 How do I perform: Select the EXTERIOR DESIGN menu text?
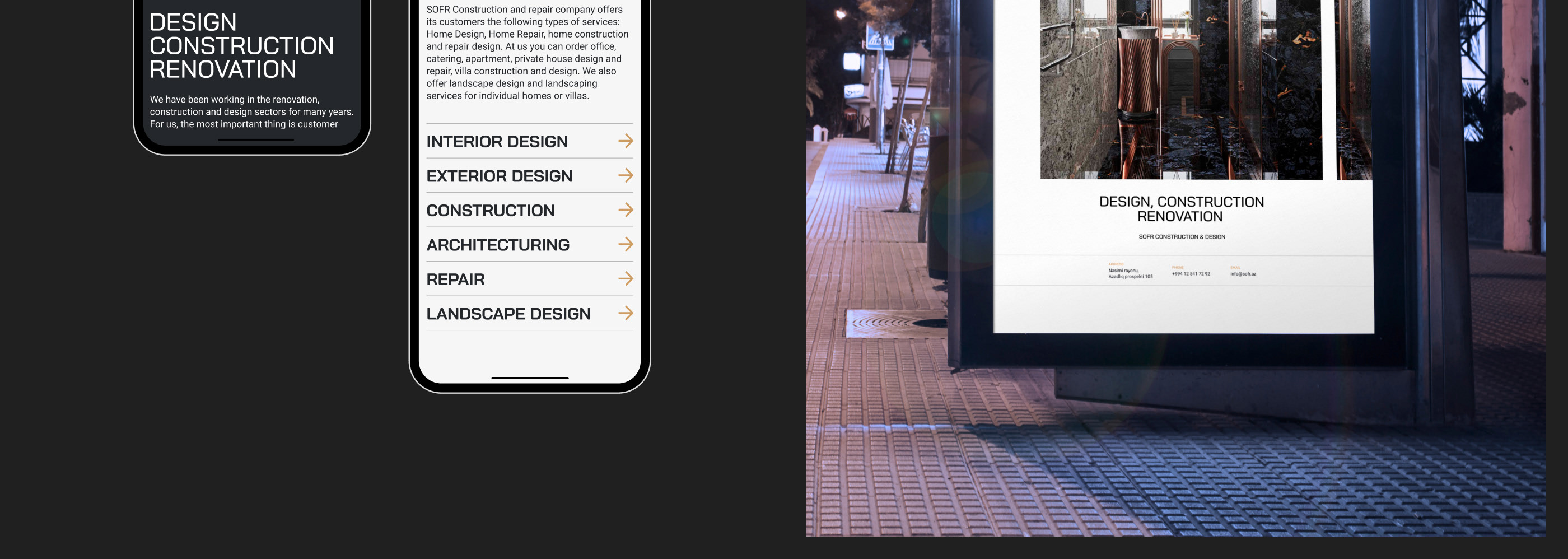pyautogui.click(x=499, y=176)
